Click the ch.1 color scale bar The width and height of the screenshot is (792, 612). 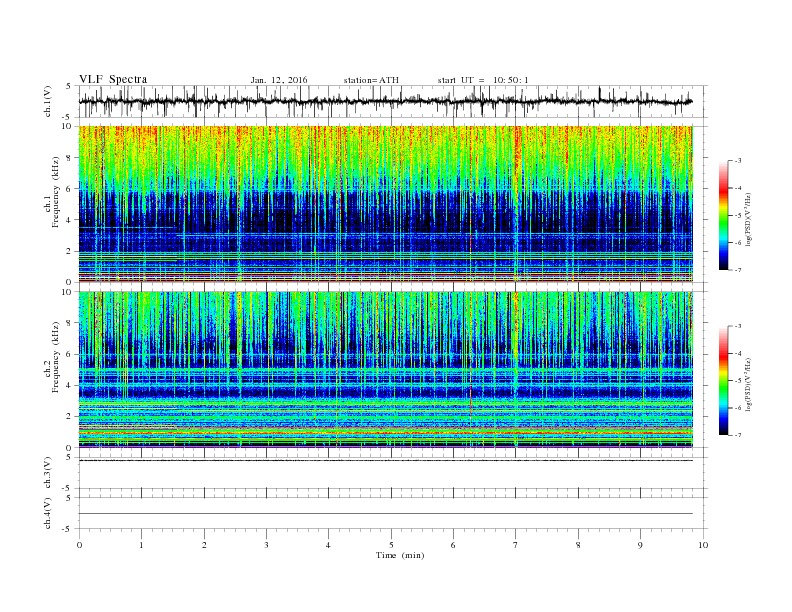tap(723, 215)
